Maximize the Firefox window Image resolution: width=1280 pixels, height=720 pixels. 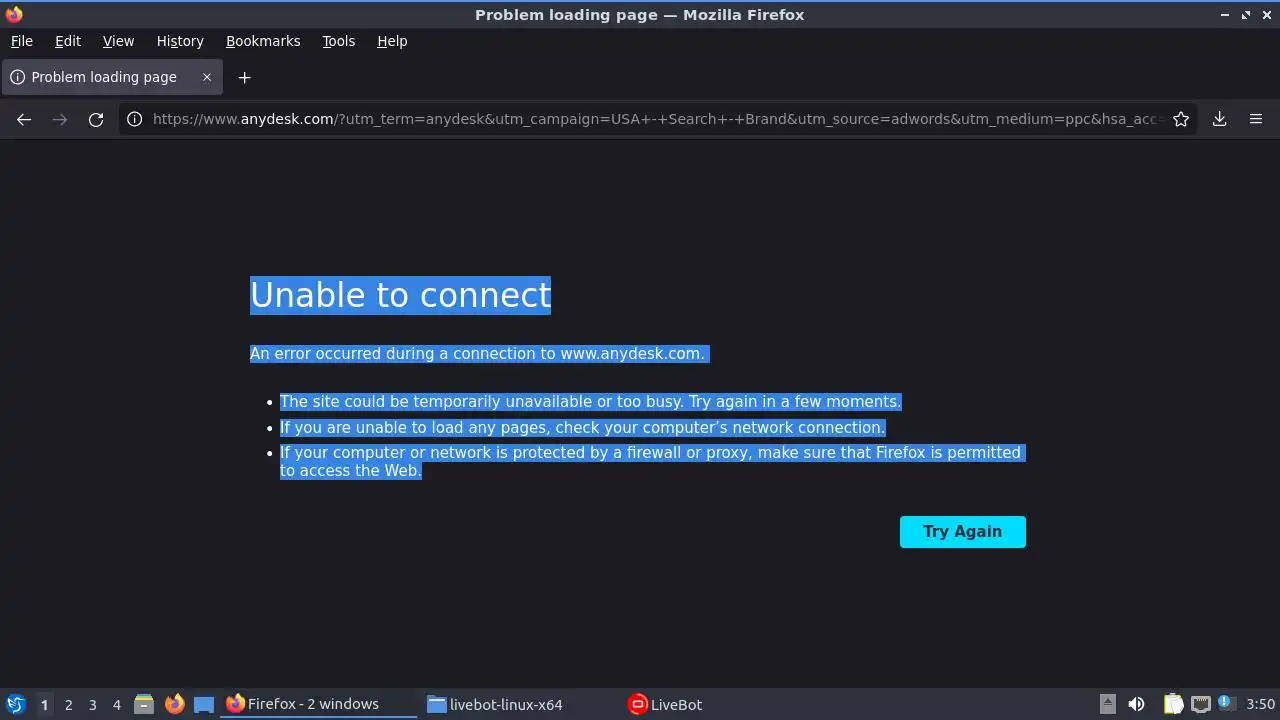[1246, 15]
